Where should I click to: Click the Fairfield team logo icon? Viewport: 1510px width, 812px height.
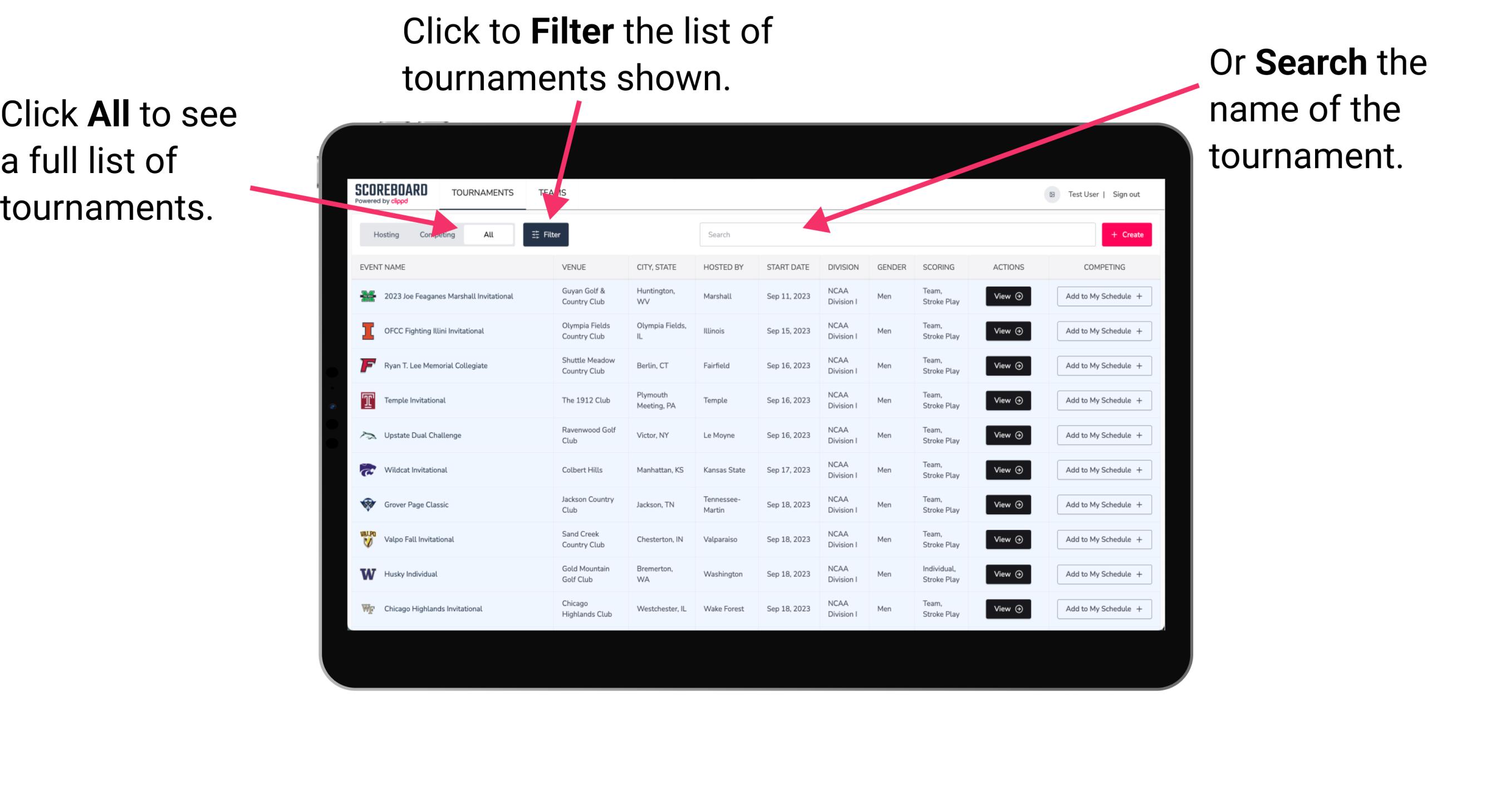pos(368,365)
